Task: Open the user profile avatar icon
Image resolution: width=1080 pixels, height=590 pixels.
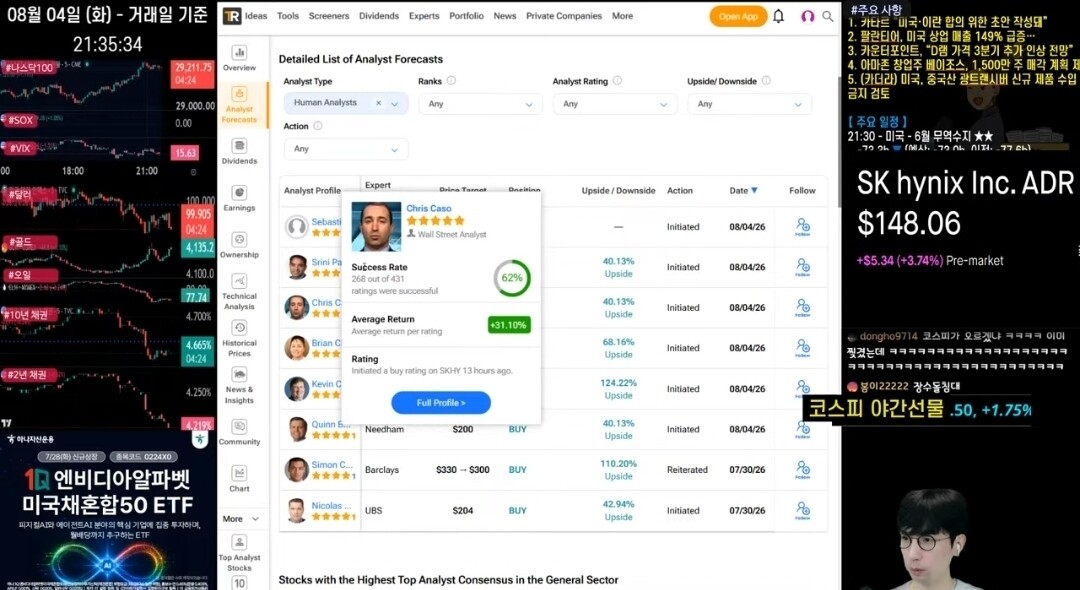Action: pos(807,16)
